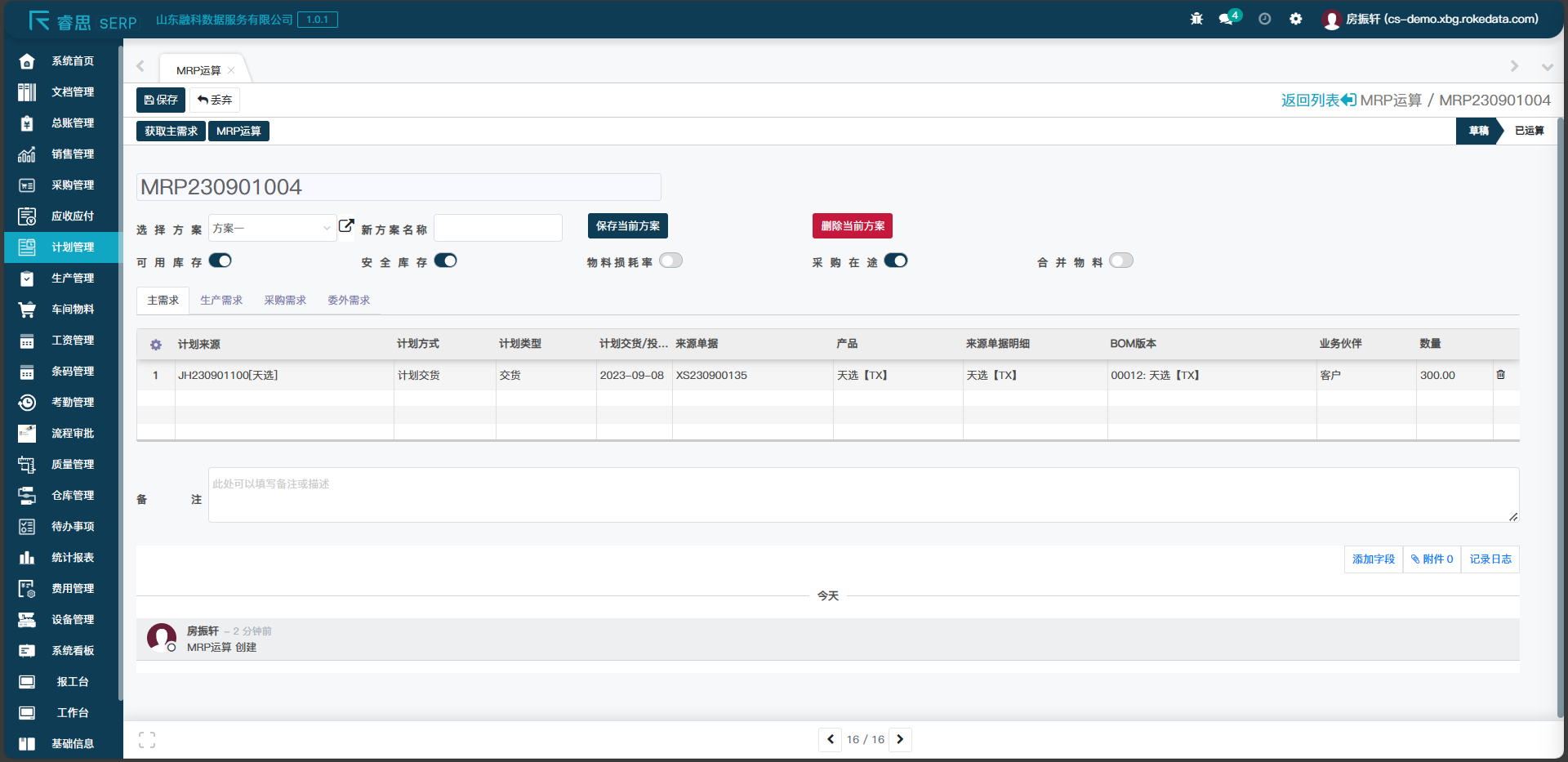Viewport: 1568px width, 762px height.
Task: Expand the tab list chevron at top right
Action: [x=1547, y=67]
